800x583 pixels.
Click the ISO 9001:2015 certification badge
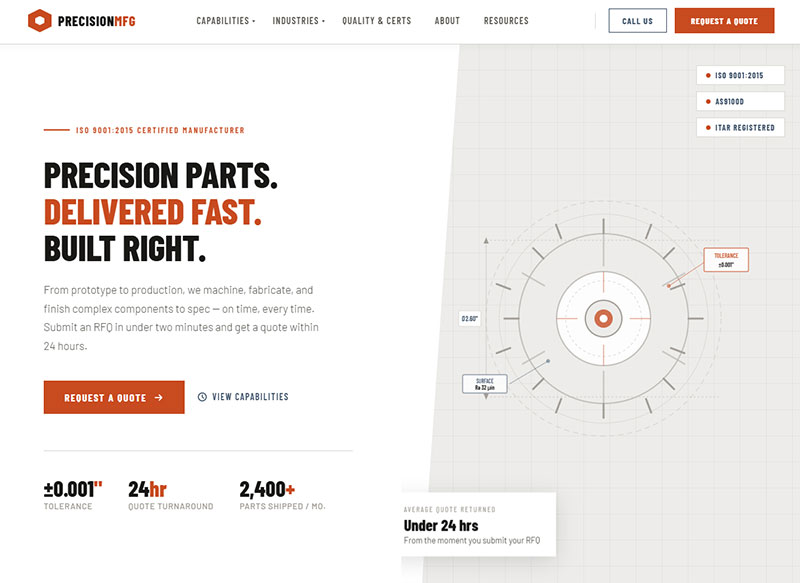739,76
